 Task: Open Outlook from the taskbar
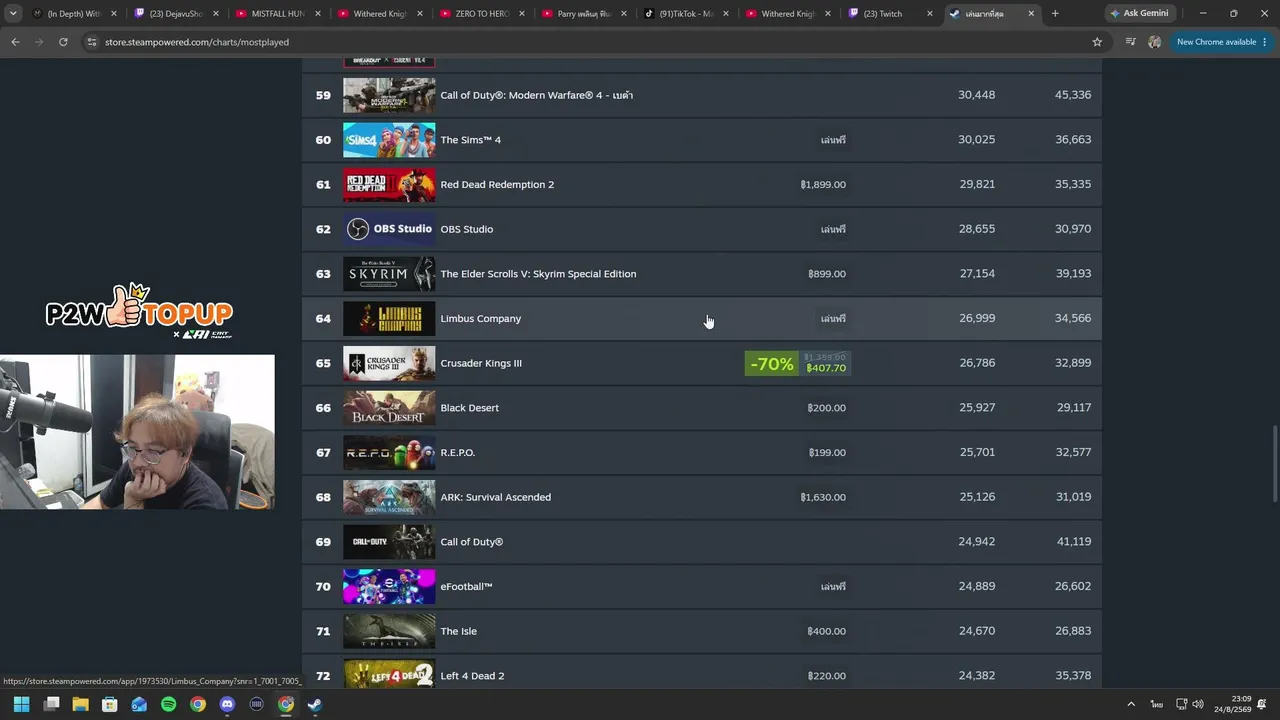tap(139, 704)
